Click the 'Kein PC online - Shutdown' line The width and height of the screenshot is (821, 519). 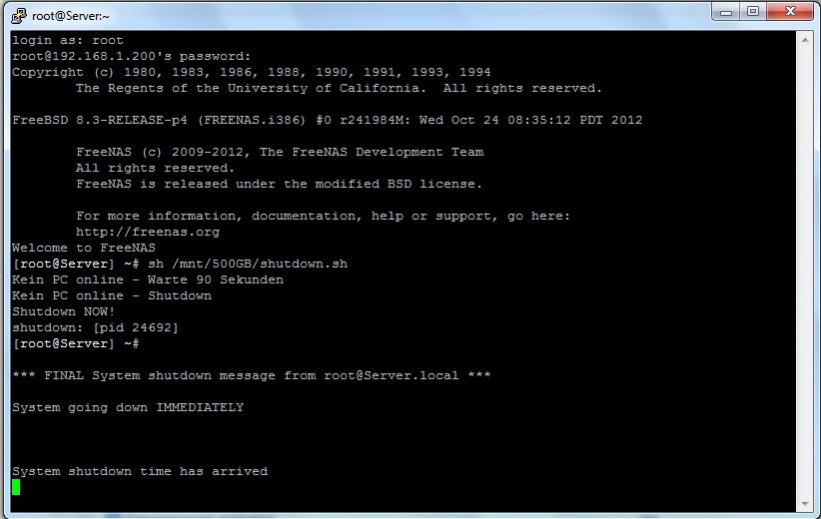click(112, 296)
